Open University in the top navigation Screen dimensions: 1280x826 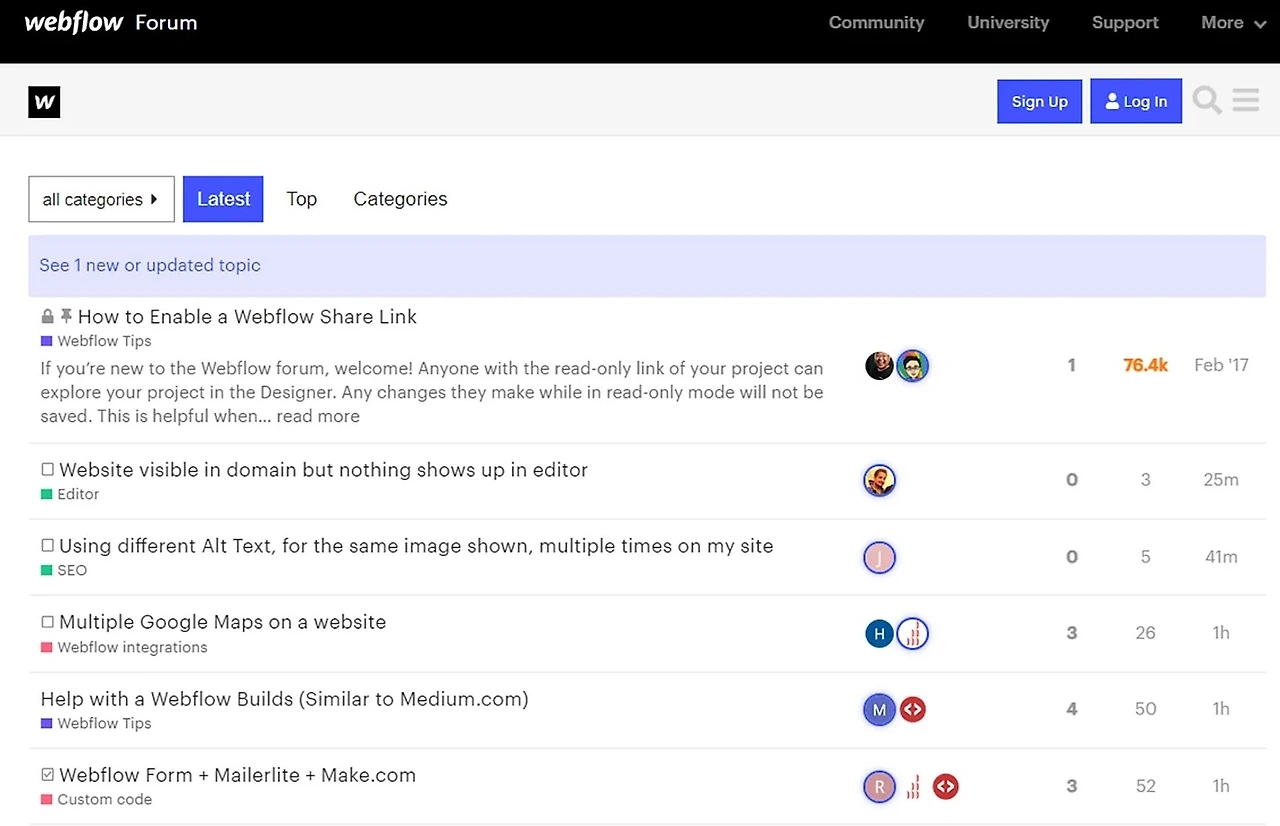click(1008, 22)
